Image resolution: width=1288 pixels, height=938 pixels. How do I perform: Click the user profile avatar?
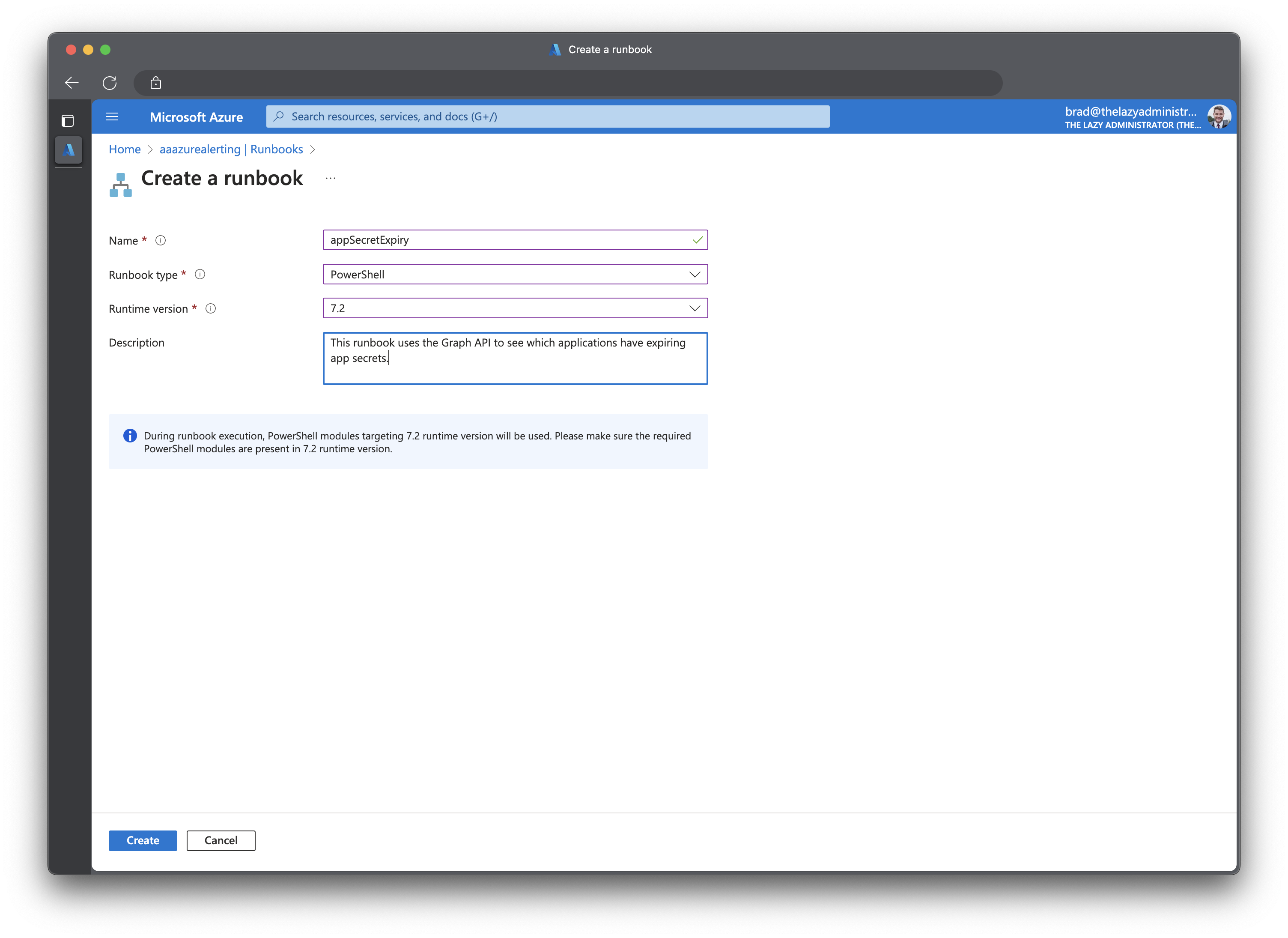point(1219,117)
